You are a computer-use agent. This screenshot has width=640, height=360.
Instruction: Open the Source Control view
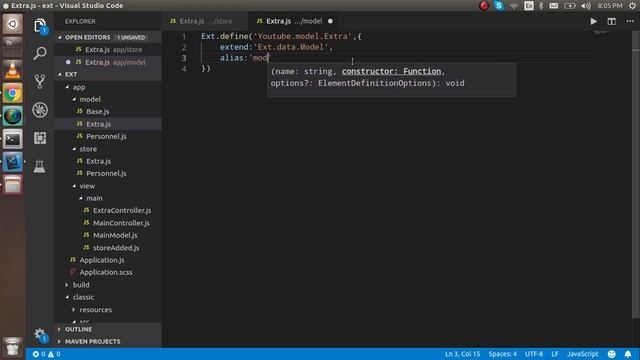(40, 81)
